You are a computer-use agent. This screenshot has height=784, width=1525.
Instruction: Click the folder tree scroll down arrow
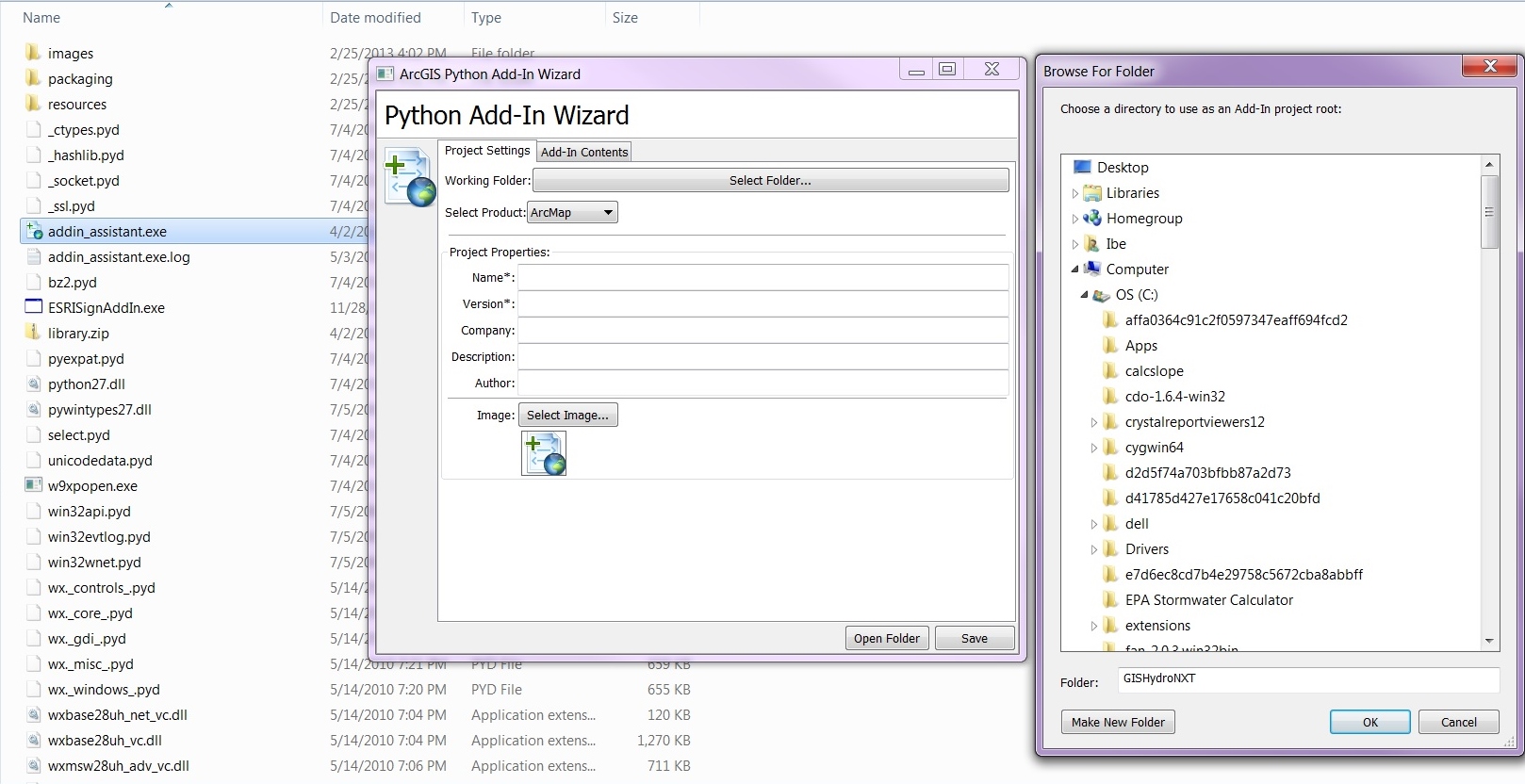[1489, 641]
